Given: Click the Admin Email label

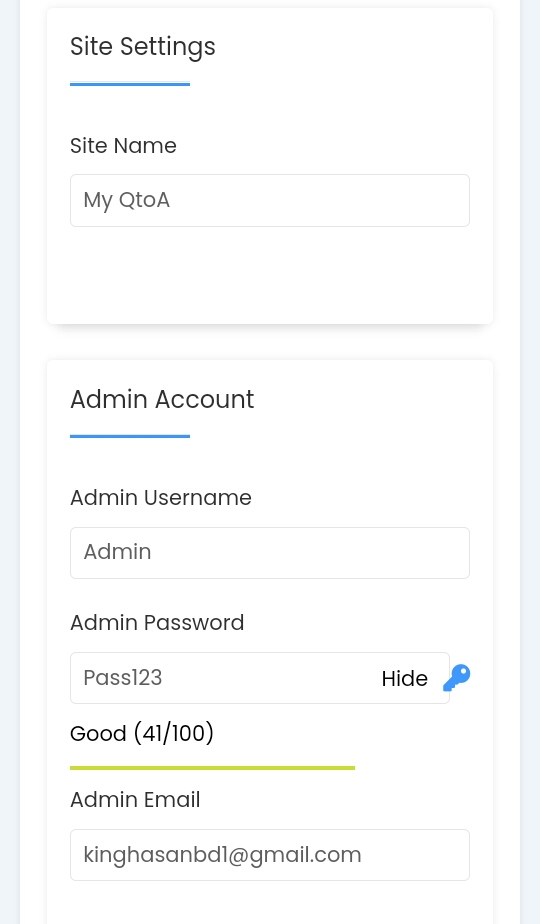Looking at the screenshot, I should (x=135, y=800).
